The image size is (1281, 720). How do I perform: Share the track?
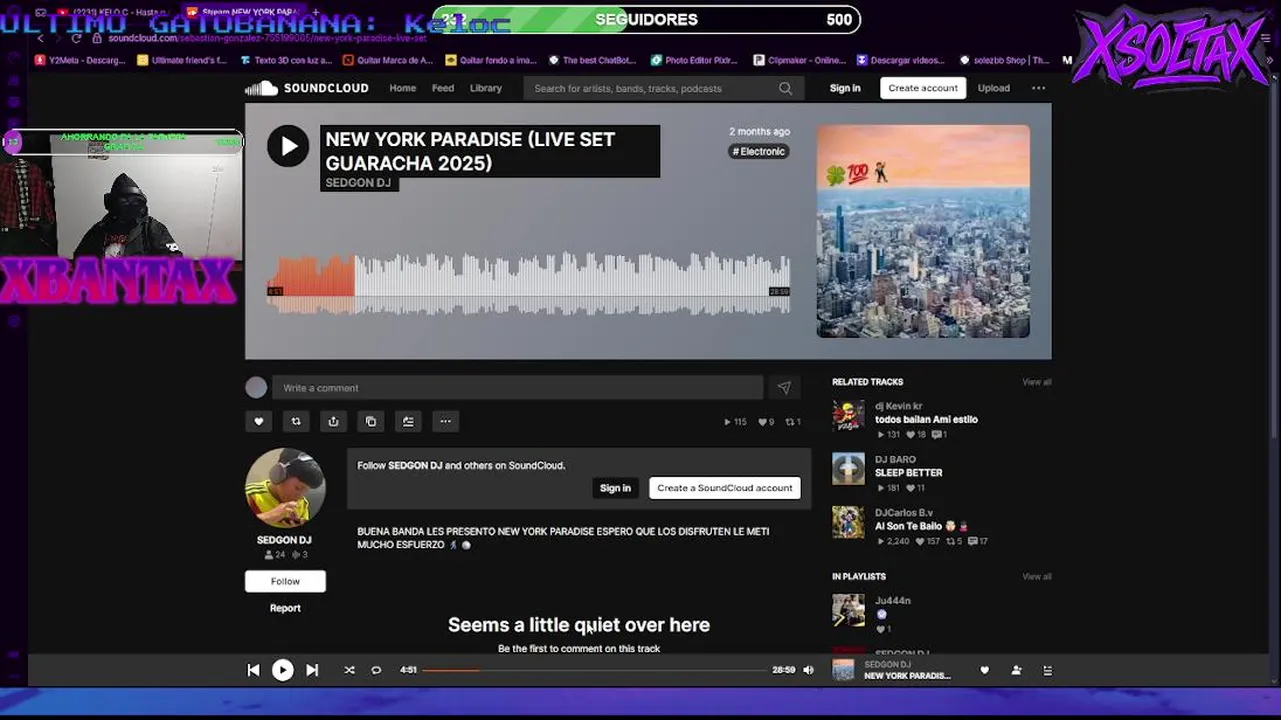pos(333,421)
